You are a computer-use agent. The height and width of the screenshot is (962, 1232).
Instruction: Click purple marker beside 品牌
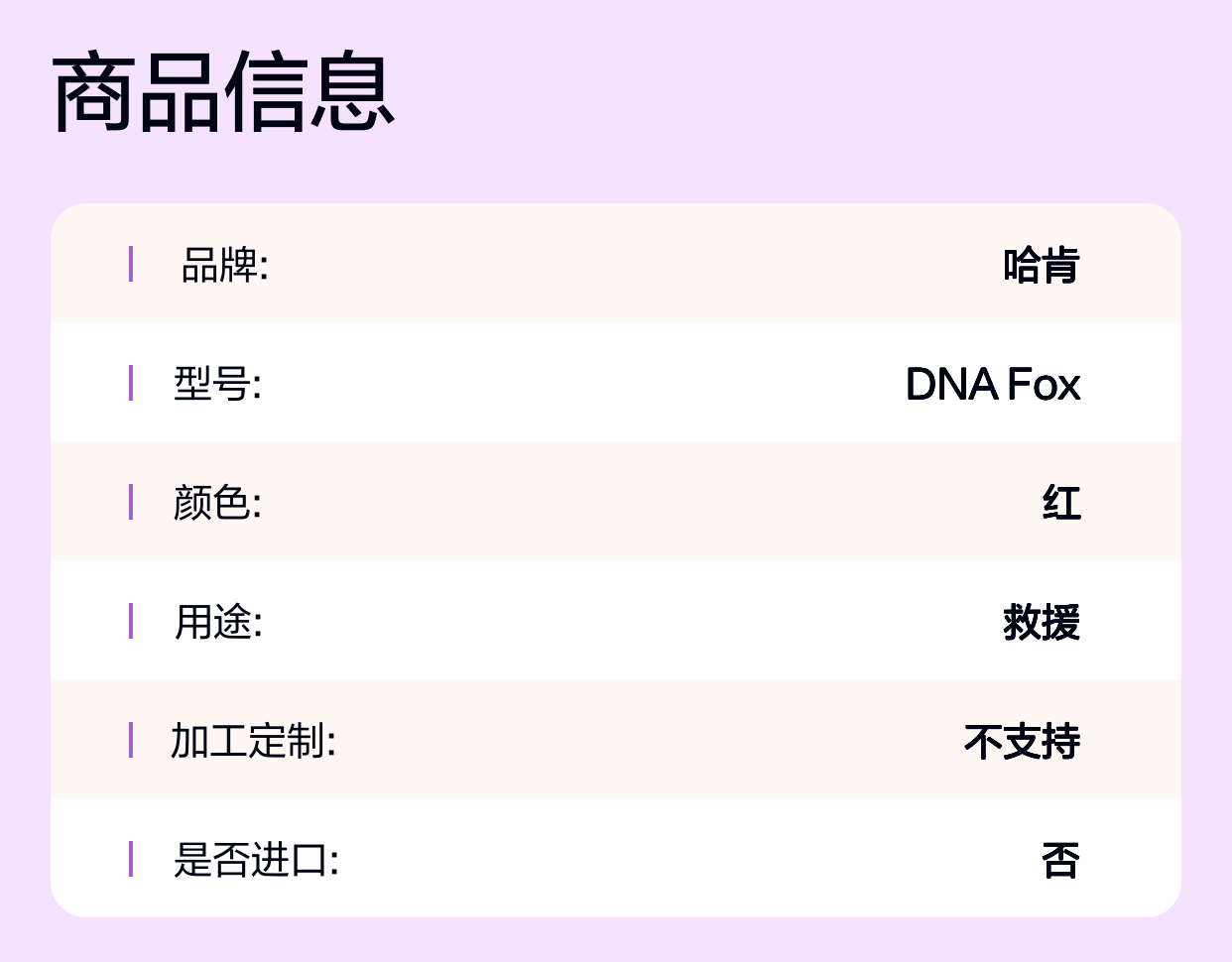point(131,264)
